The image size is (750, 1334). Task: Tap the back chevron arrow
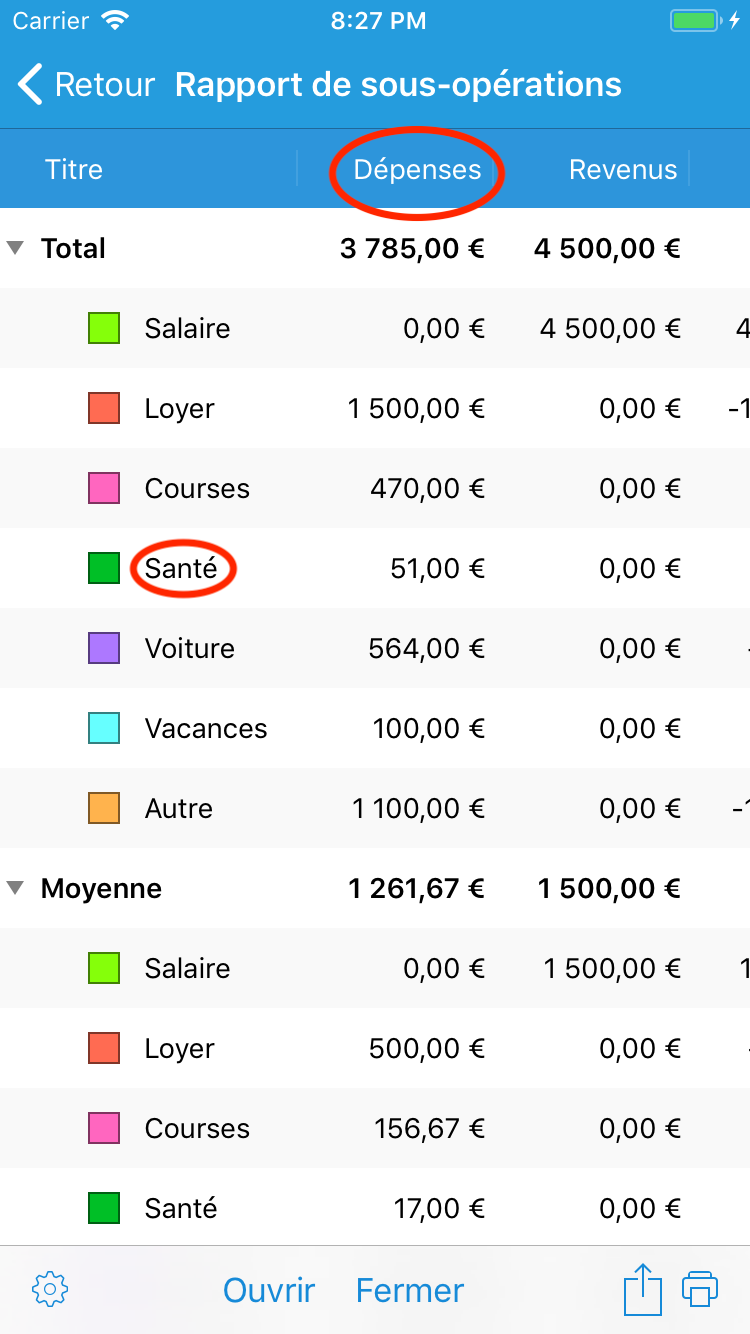click(31, 85)
